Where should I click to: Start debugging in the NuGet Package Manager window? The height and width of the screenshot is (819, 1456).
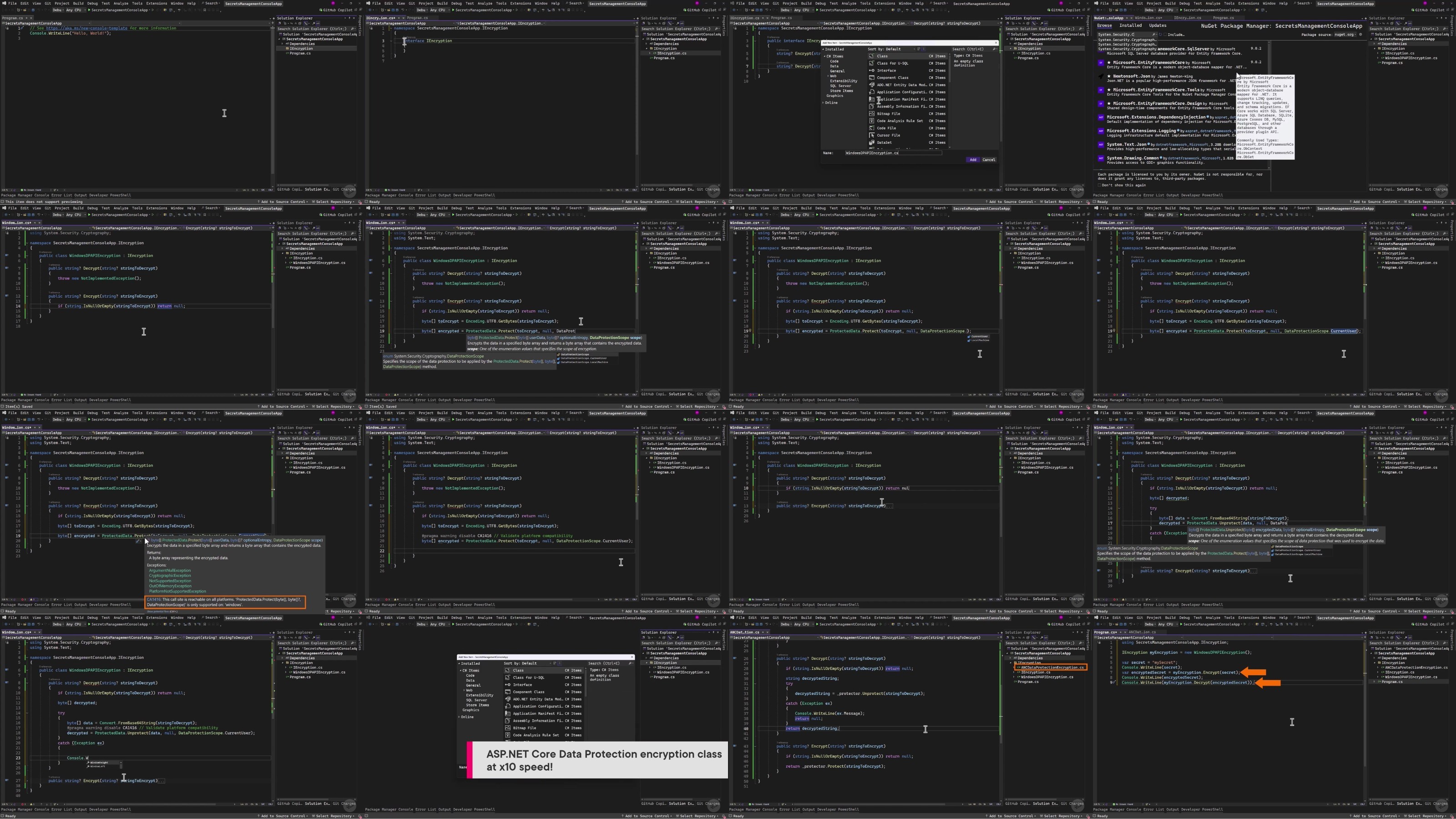(1181, 10)
